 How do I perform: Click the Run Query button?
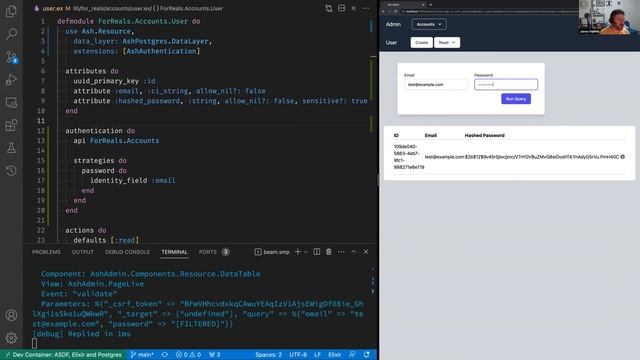point(516,99)
